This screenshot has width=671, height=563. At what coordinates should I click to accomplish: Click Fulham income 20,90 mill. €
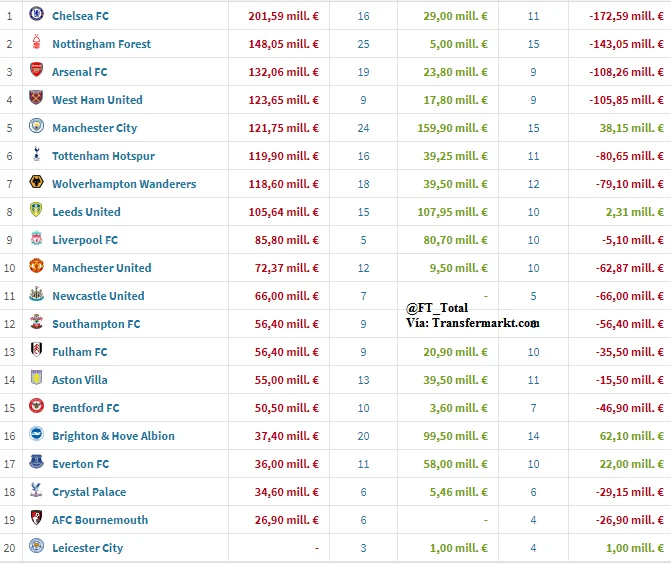point(455,352)
